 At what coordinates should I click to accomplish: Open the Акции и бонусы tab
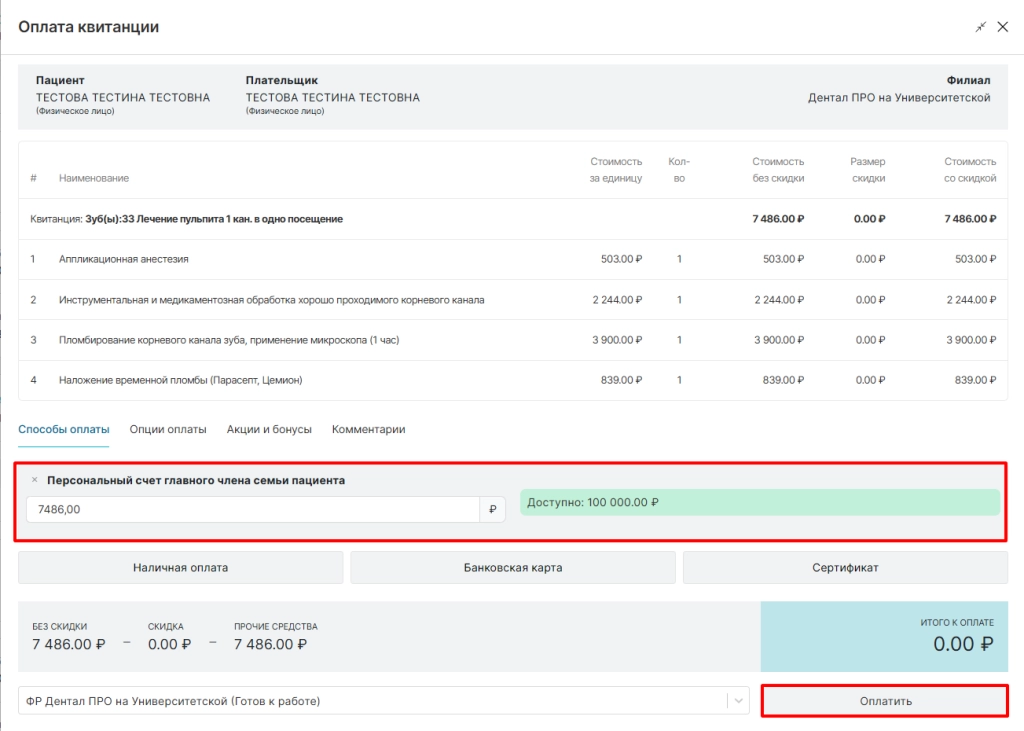(x=269, y=429)
